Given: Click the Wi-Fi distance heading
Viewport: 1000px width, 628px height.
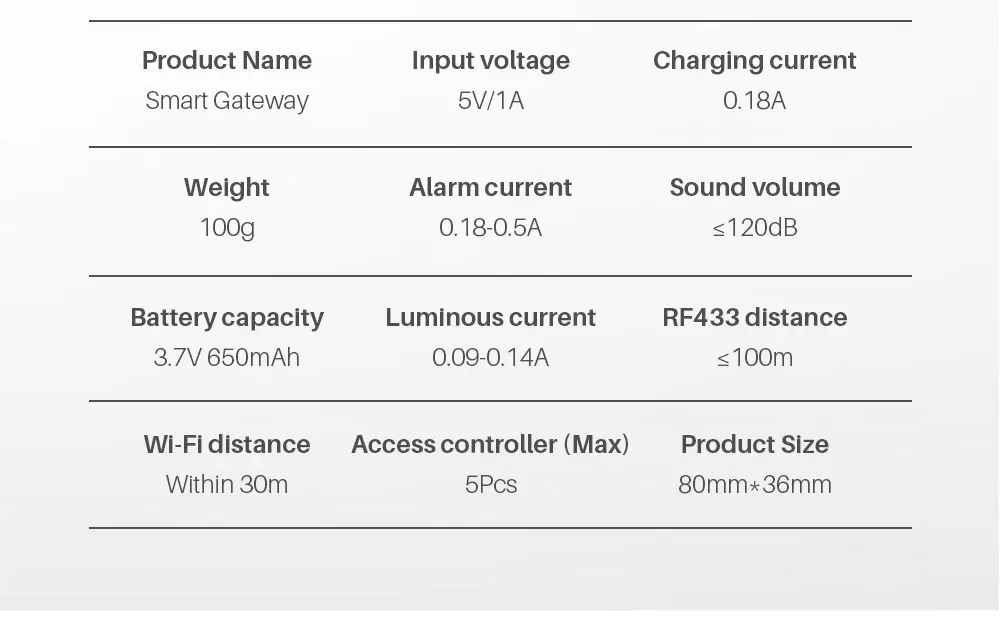Looking at the screenshot, I should coord(227,444).
